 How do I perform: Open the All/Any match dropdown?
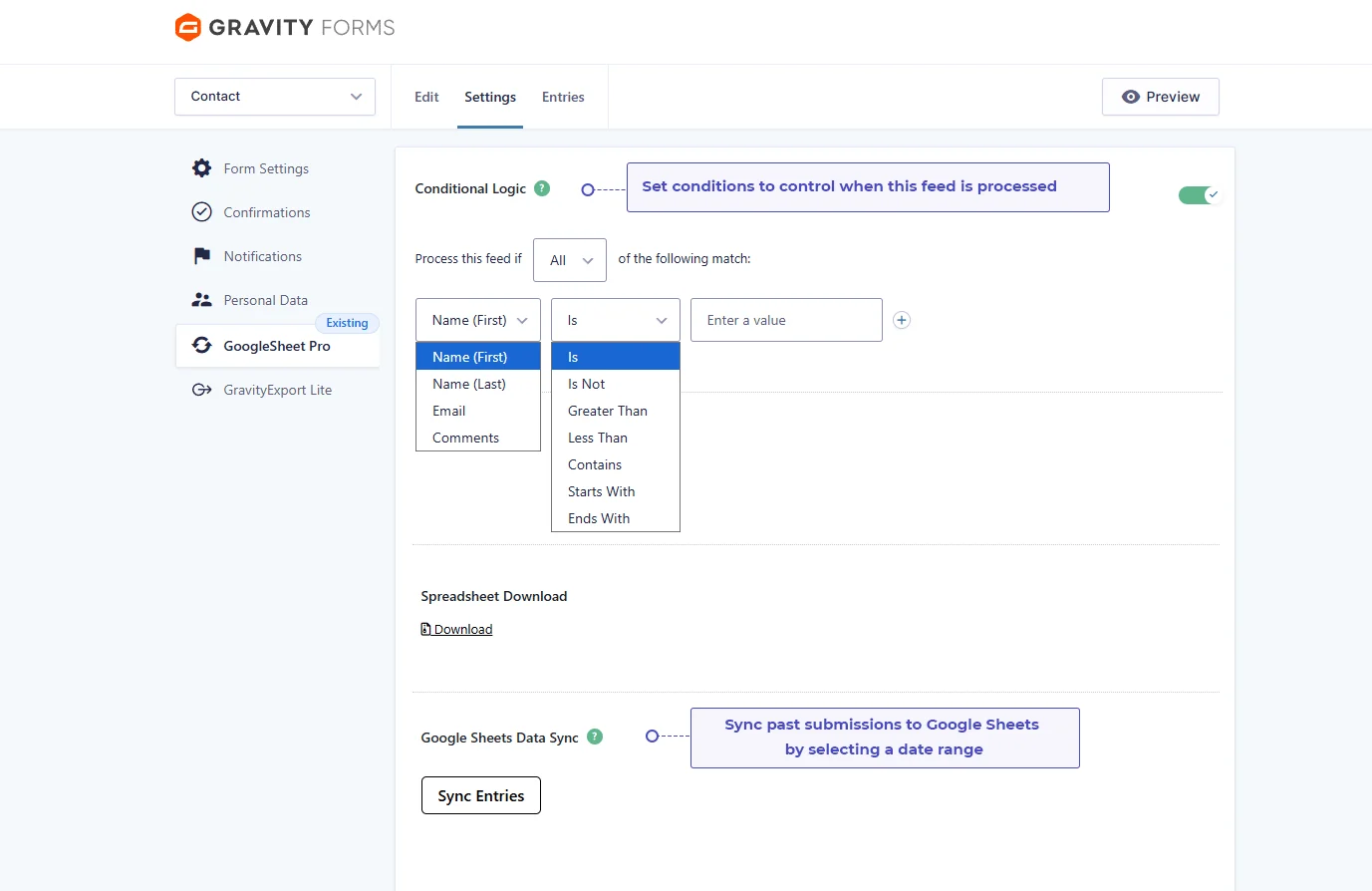click(x=570, y=260)
